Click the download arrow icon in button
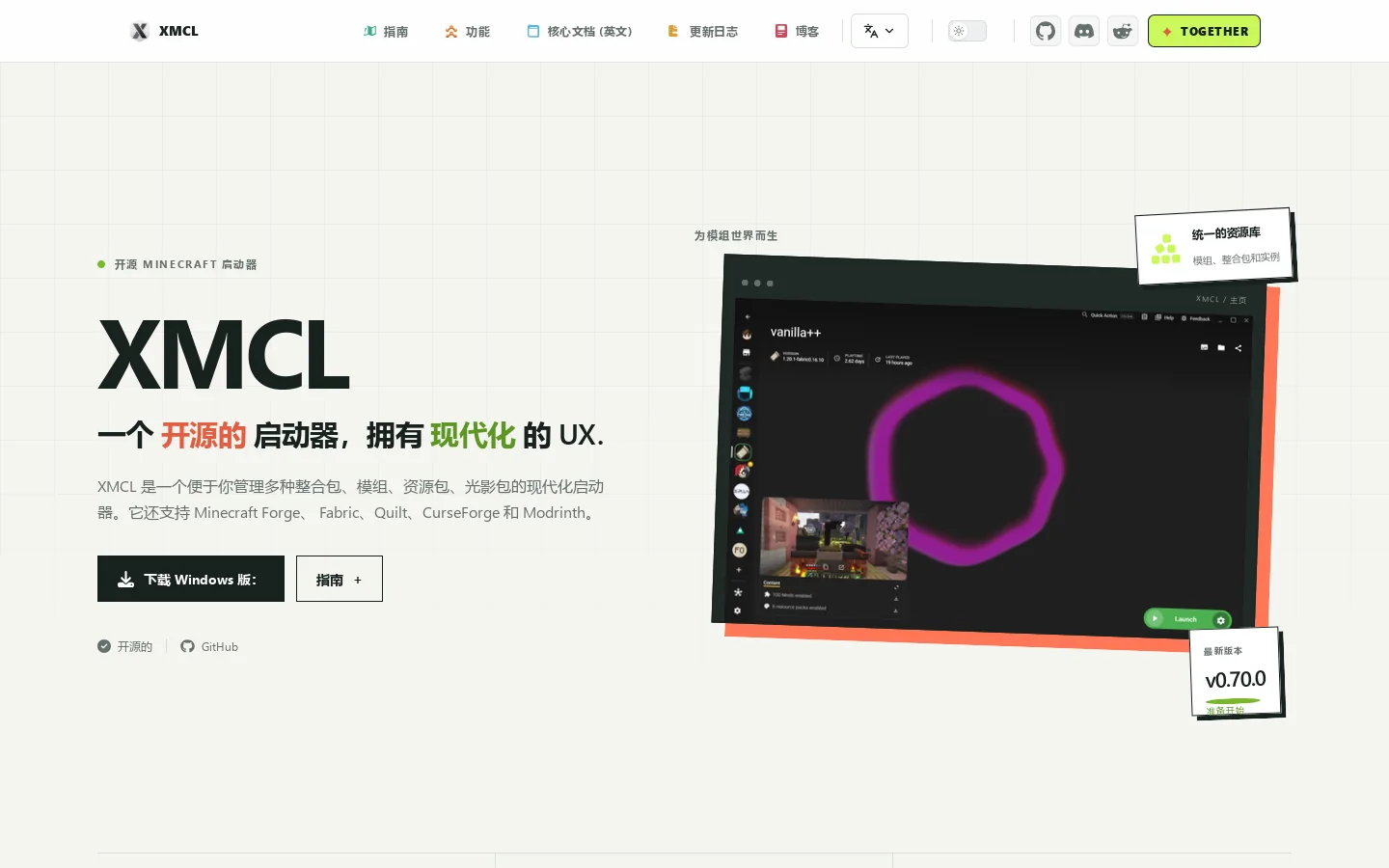Screen dimensions: 1389x868 pos(126,579)
